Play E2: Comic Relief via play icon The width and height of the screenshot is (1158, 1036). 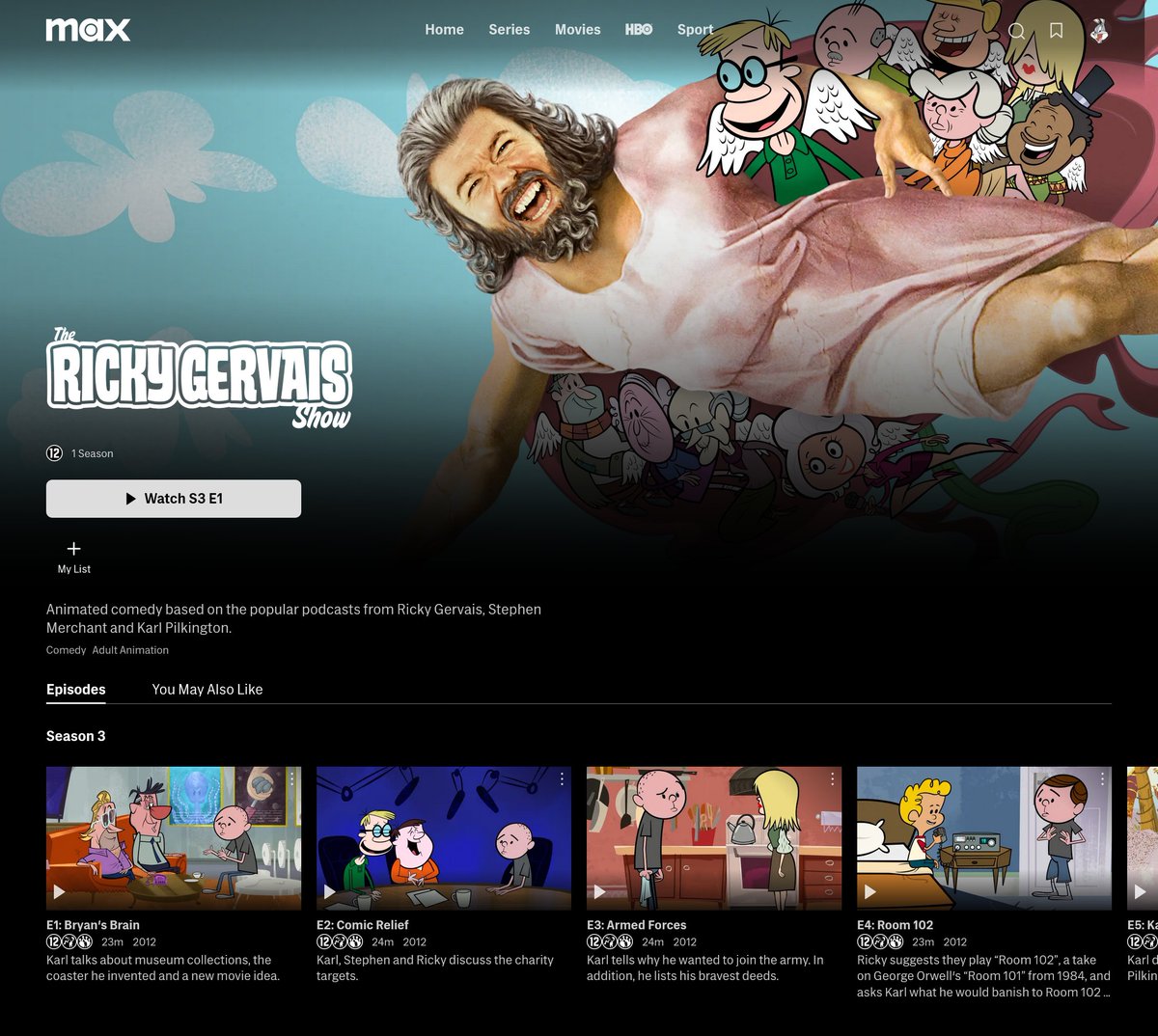click(x=329, y=891)
